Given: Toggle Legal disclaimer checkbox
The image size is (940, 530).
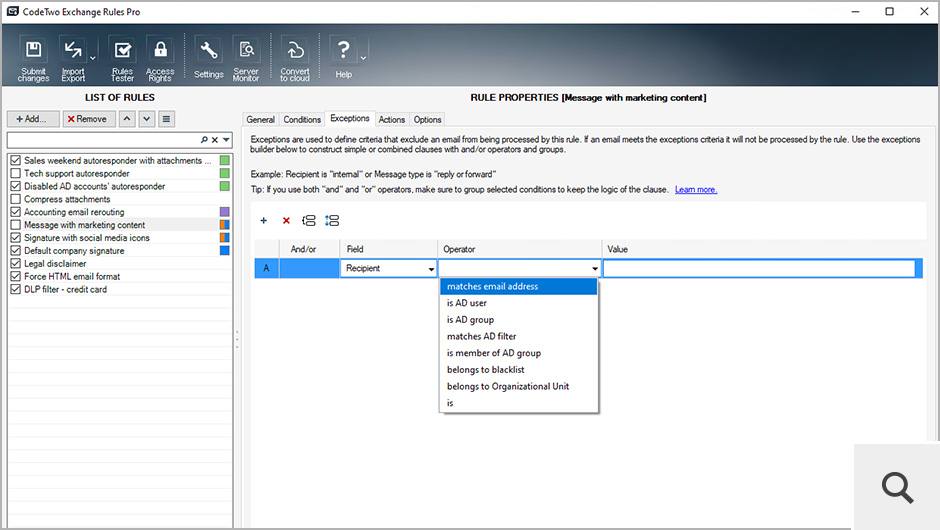Looking at the screenshot, I should [x=16, y=263].
